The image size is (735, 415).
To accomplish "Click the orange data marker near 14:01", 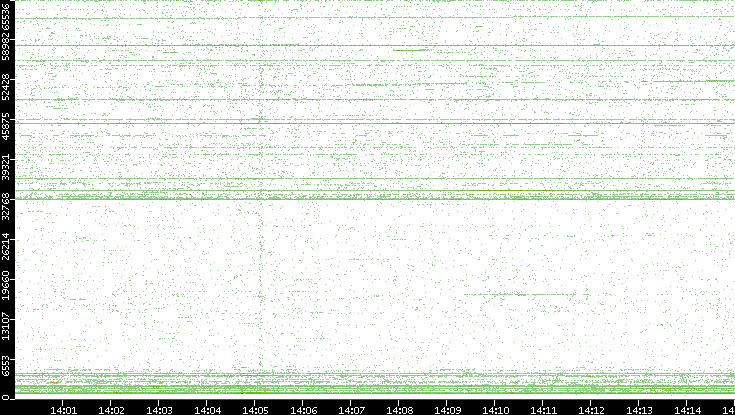I will click(x=54, y=382).
